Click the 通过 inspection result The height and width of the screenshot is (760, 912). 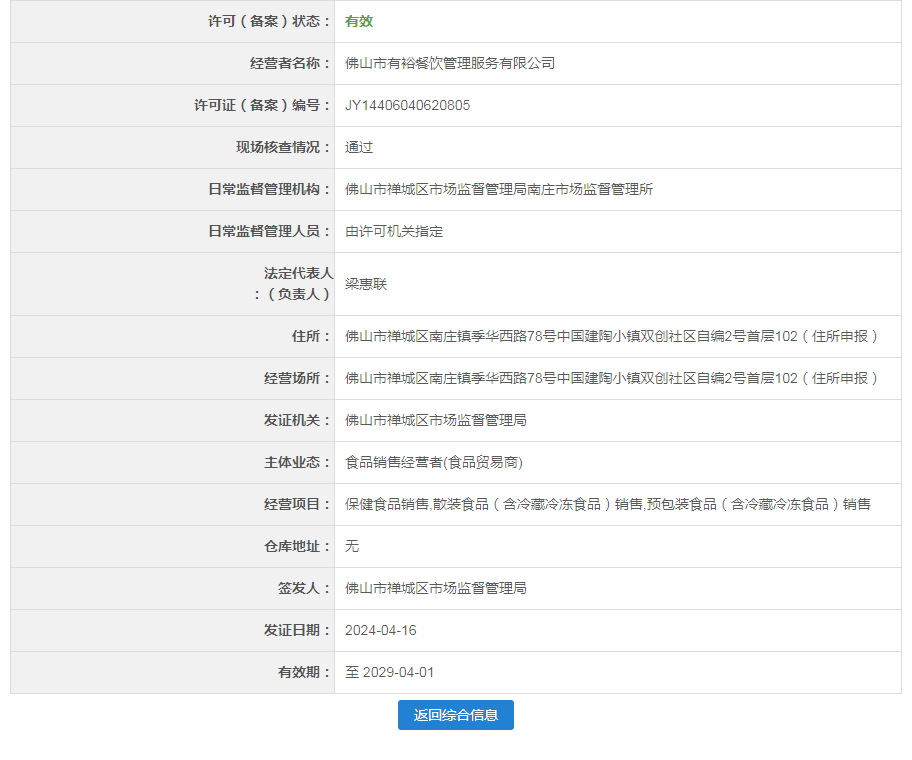click(359, 148)
